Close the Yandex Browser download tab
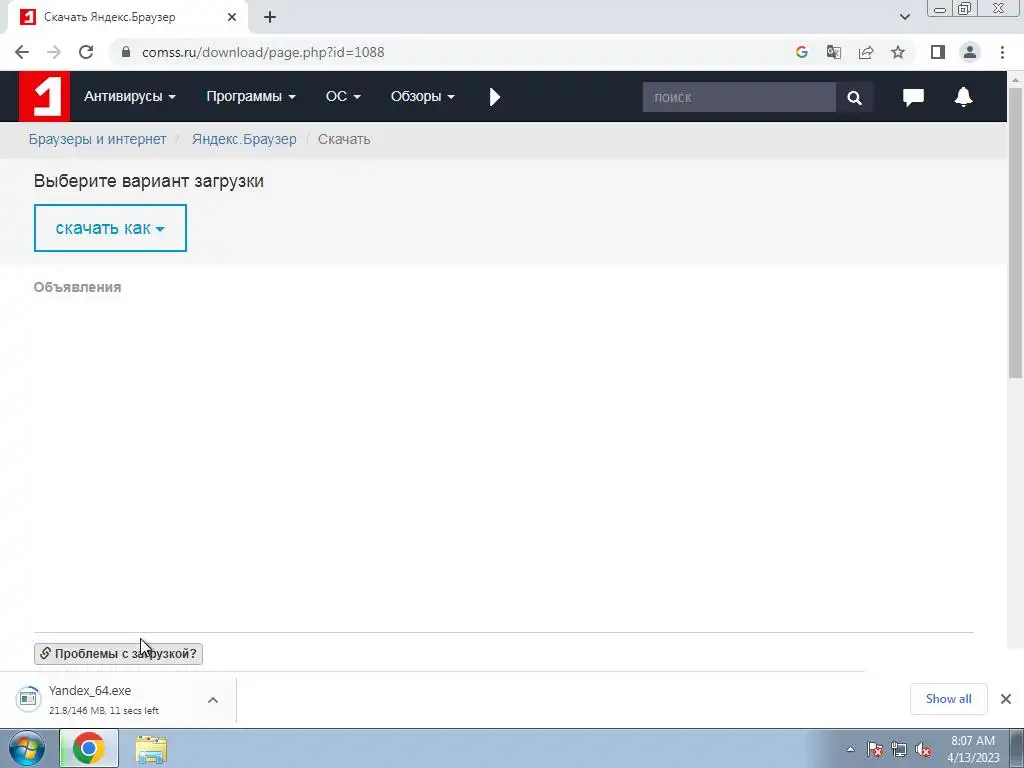1024x768 pixels. coord(232,18)
